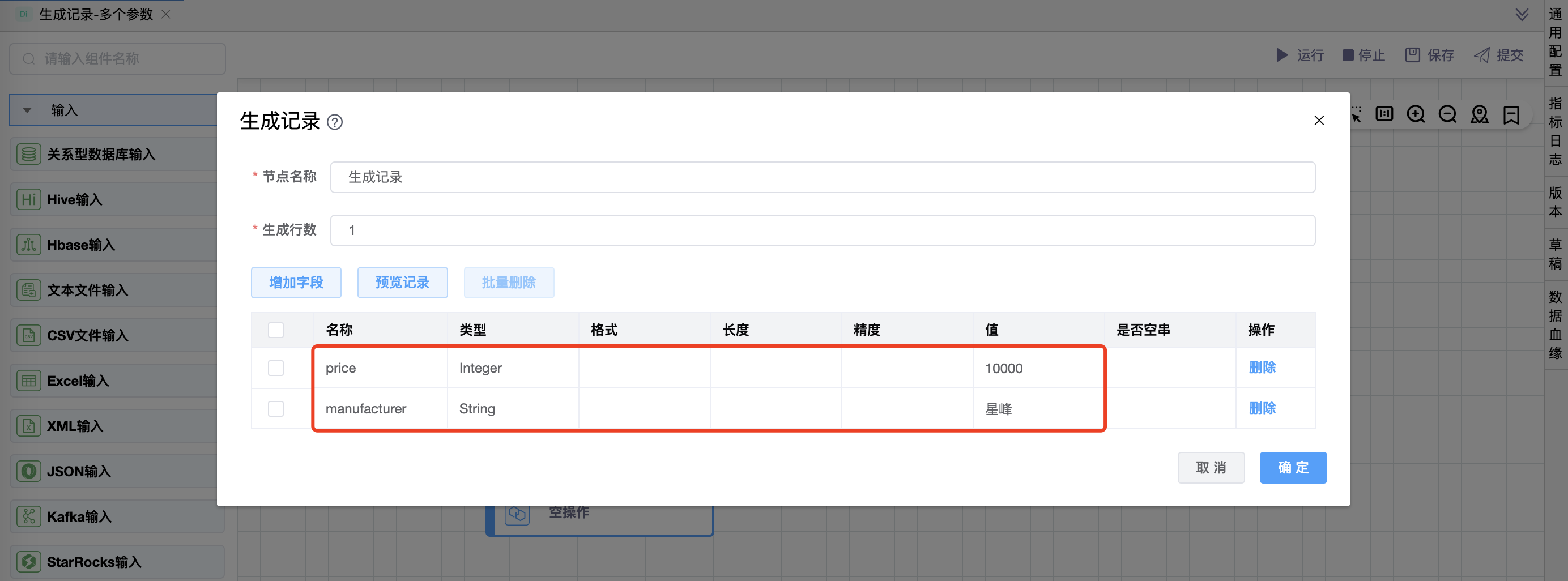The image size is (1568, 581).
Task: Select the Kafka输入 component icon
Action: coord(28,516)
